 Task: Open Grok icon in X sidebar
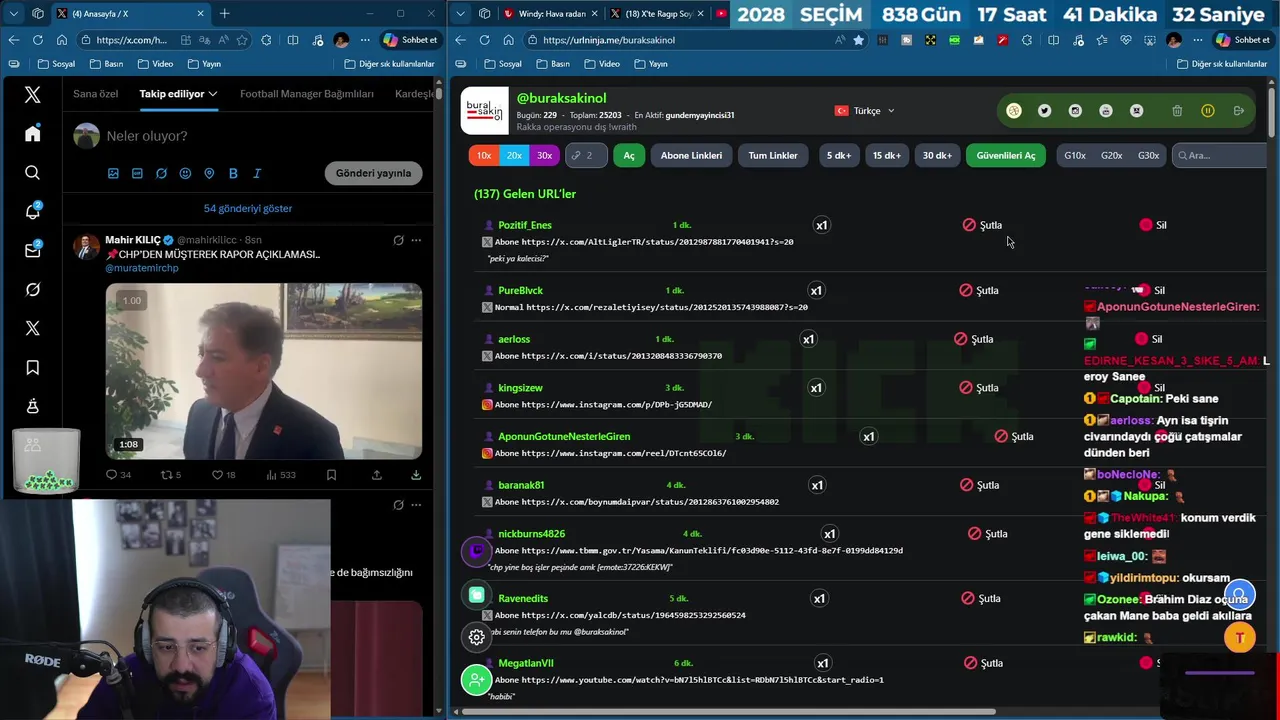click(x=33, y=289)
